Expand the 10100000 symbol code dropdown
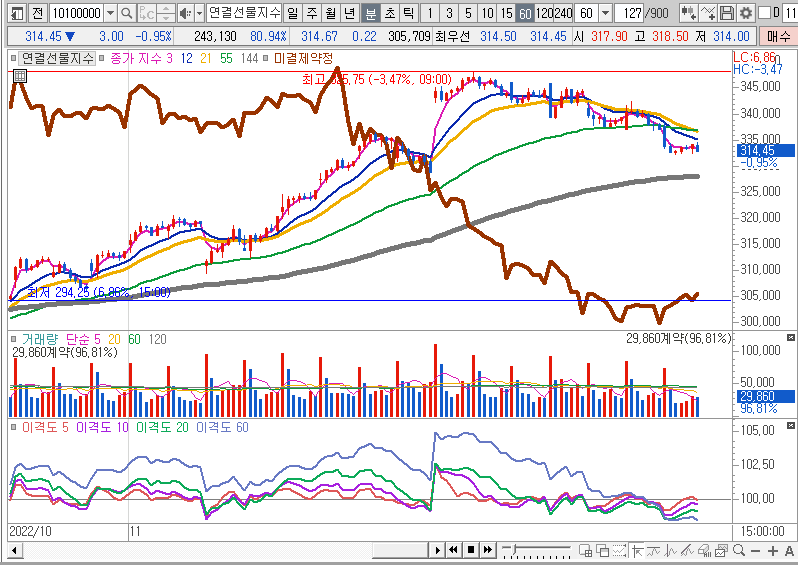This screenshot has height=565, width=798. [109, 13]
